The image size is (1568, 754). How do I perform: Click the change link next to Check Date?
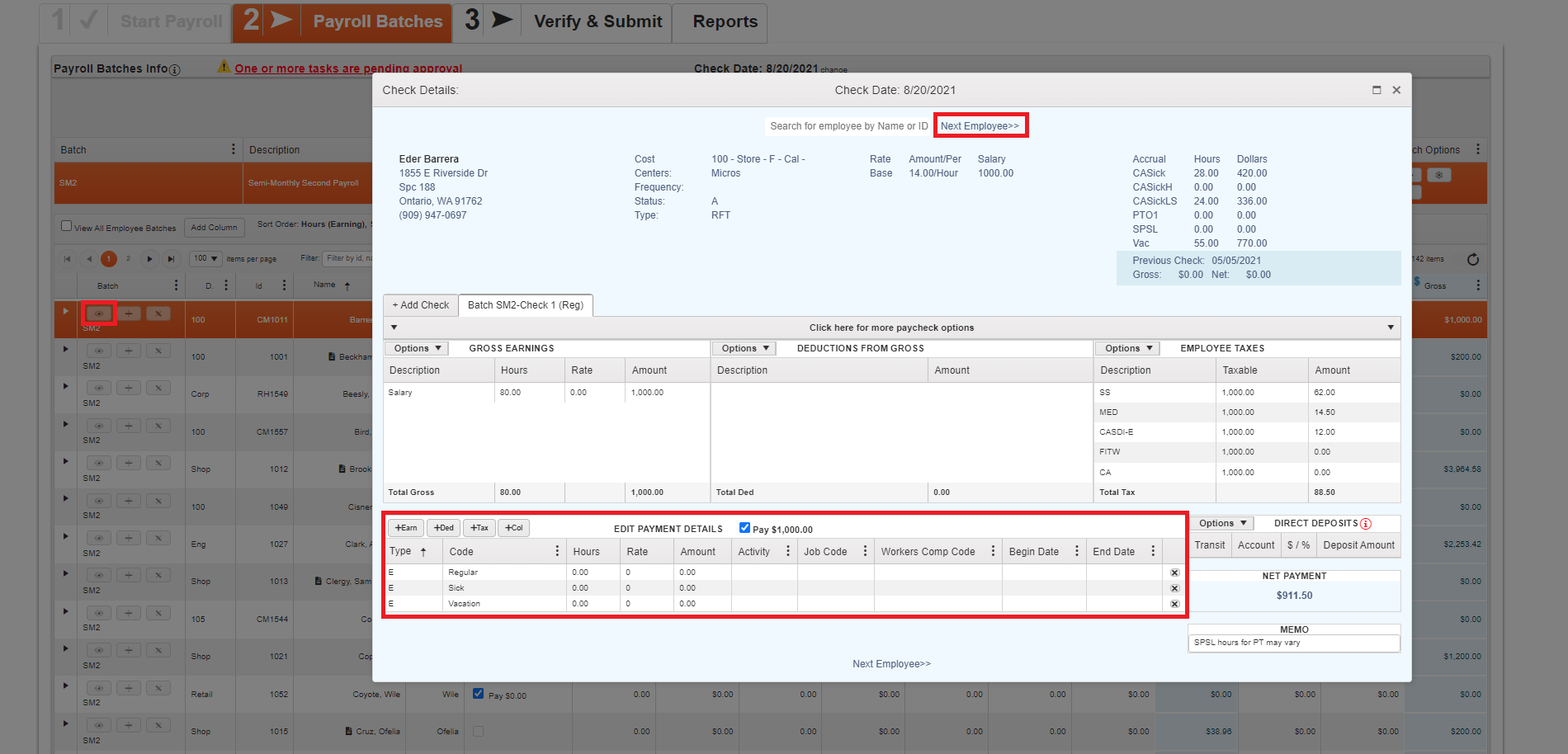(834, 70)
